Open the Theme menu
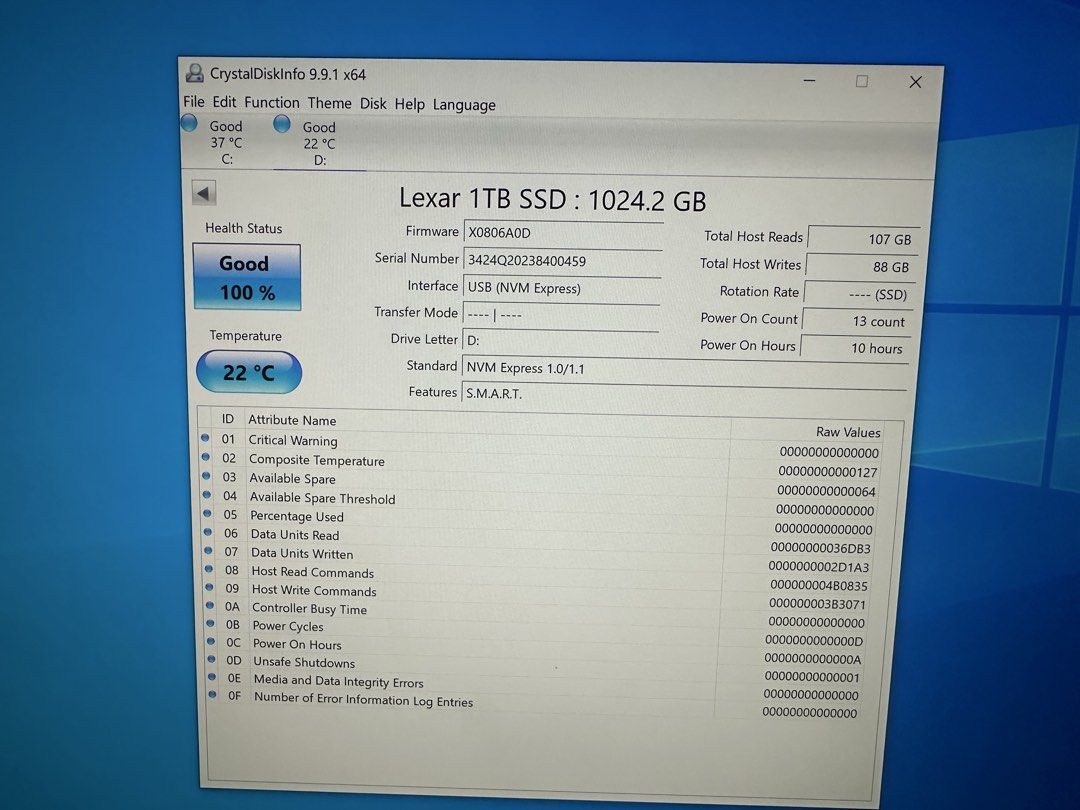The width and height of the screenshot is (1080, 810). [329, 103]
